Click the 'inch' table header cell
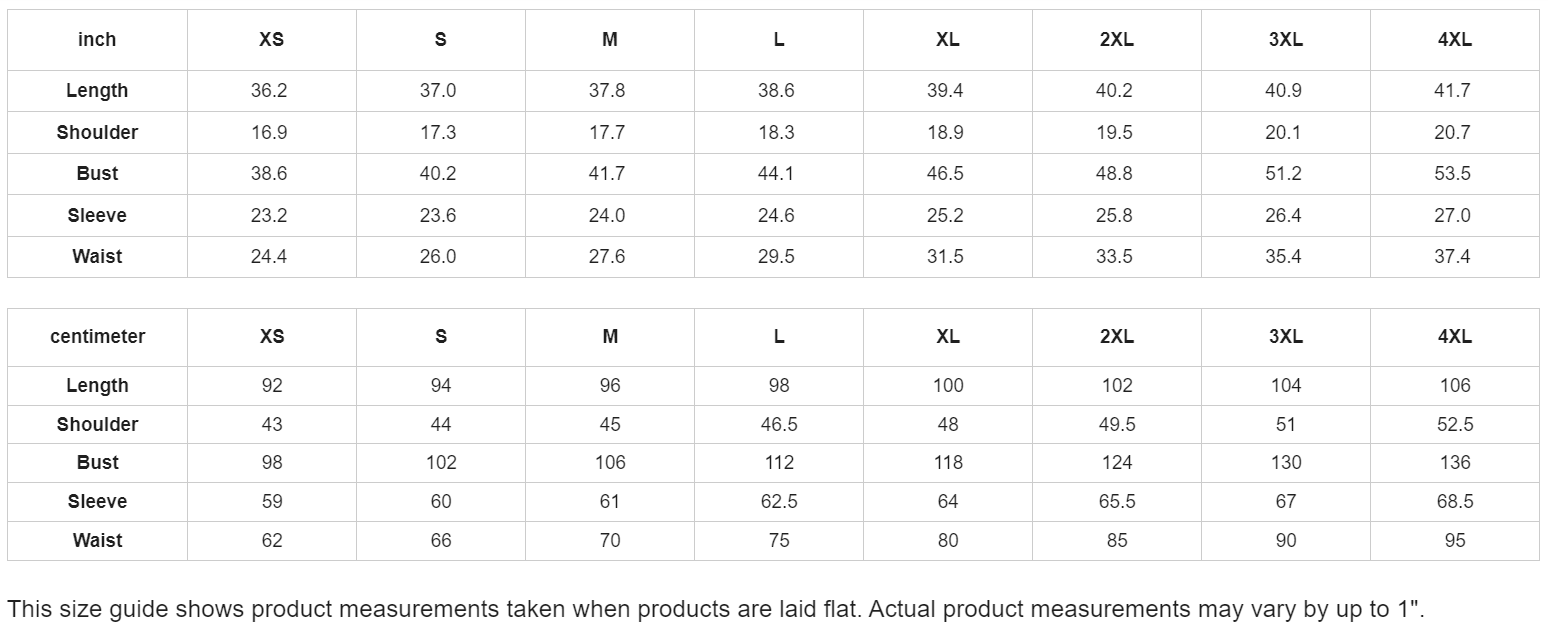The image size is (1548, 637). point(97,40)
